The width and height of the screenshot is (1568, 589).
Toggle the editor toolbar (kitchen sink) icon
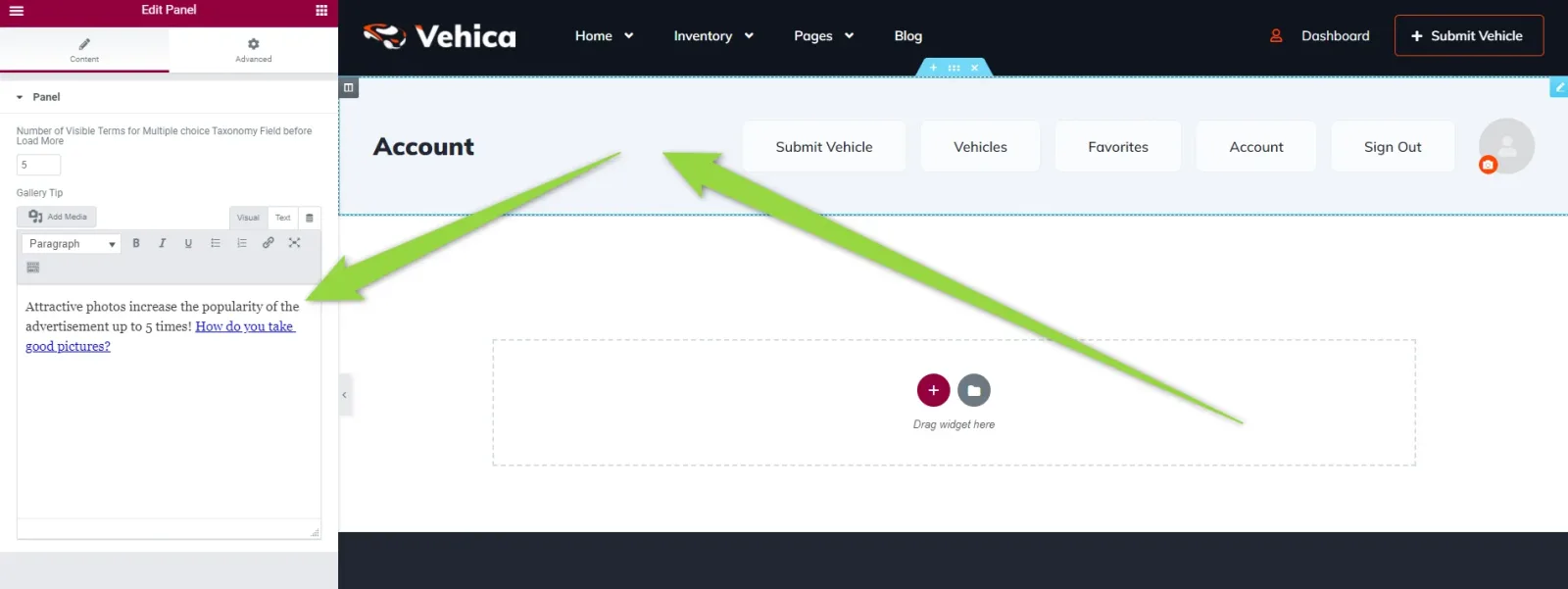[33, 268]
